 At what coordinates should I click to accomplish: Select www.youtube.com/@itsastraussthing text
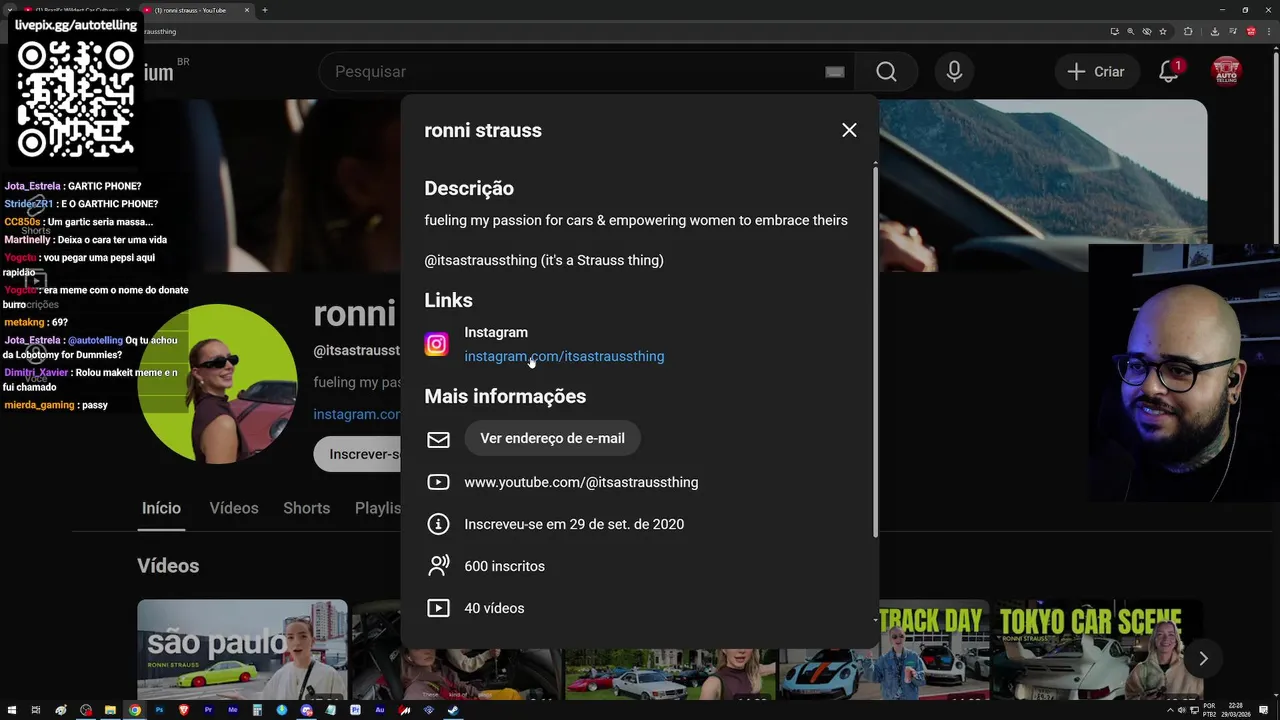[581, 482]
